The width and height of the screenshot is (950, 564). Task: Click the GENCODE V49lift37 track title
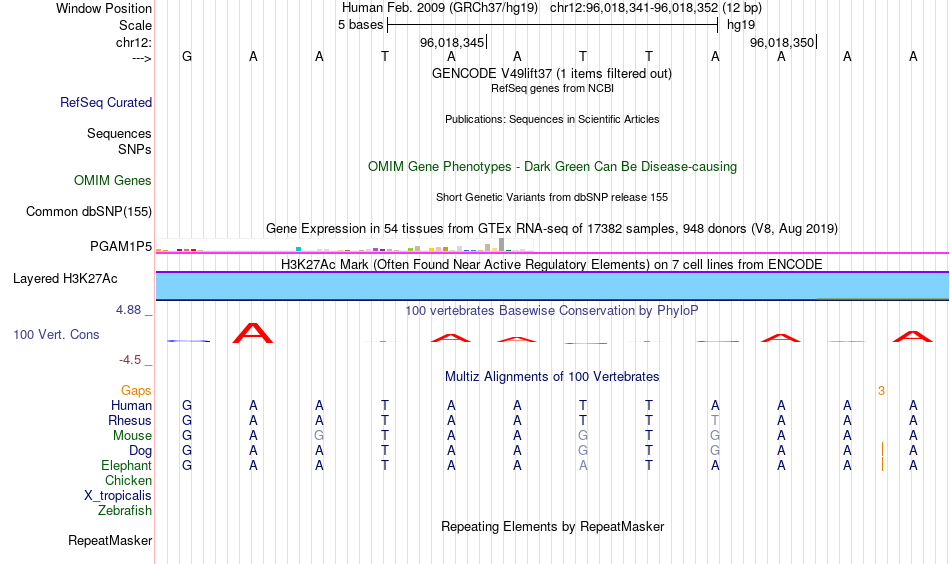(551, 73)
